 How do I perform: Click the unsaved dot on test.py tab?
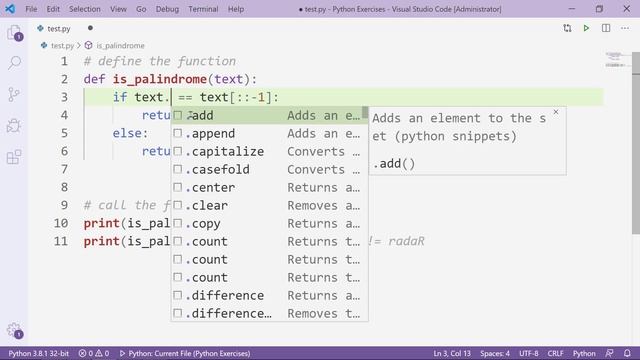click(90, 28)
